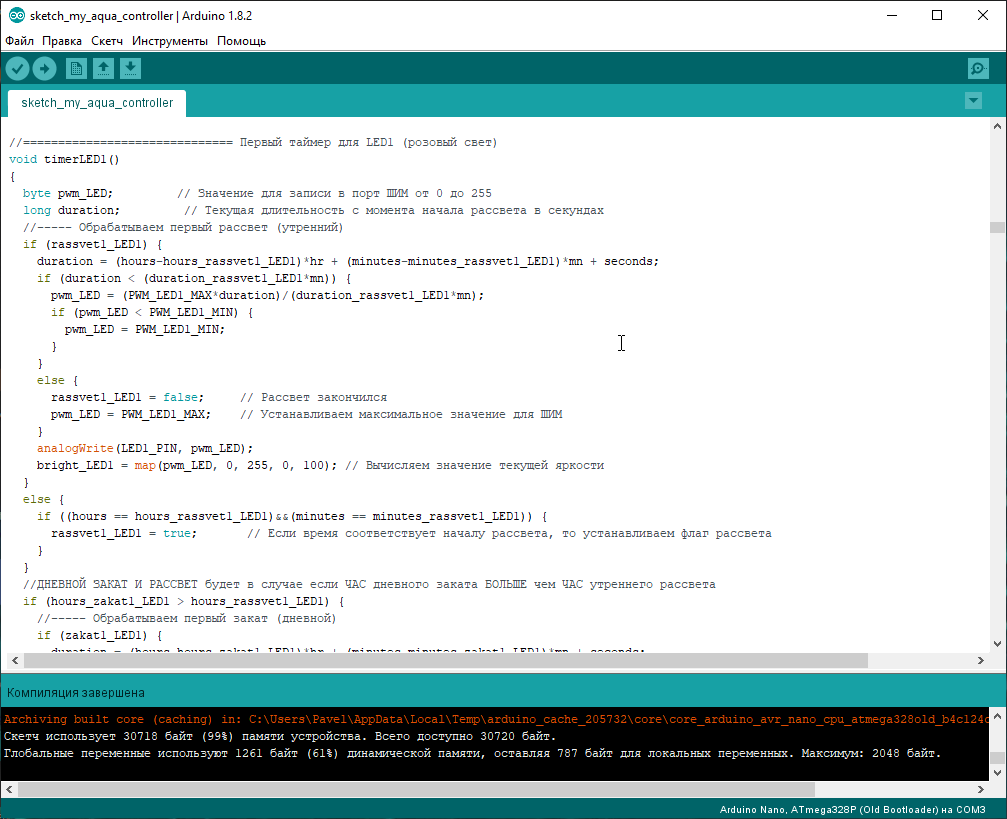1007x819 pixels.
Task: Open a sketch using the Open icon
Action: [103, 69]
